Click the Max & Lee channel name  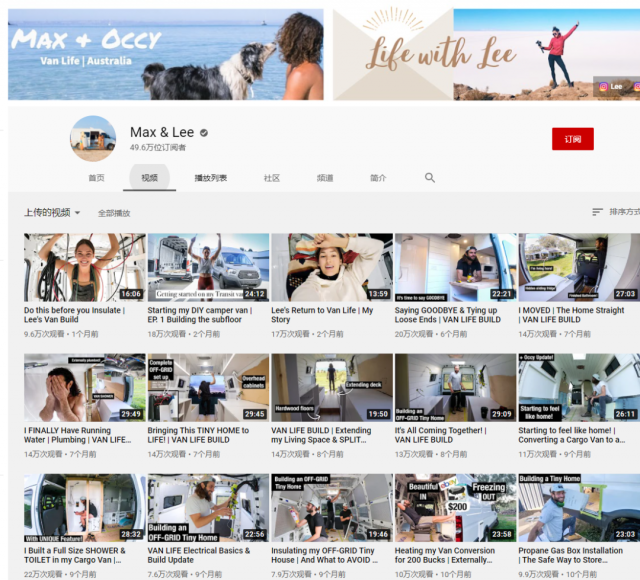coord(162,132)
